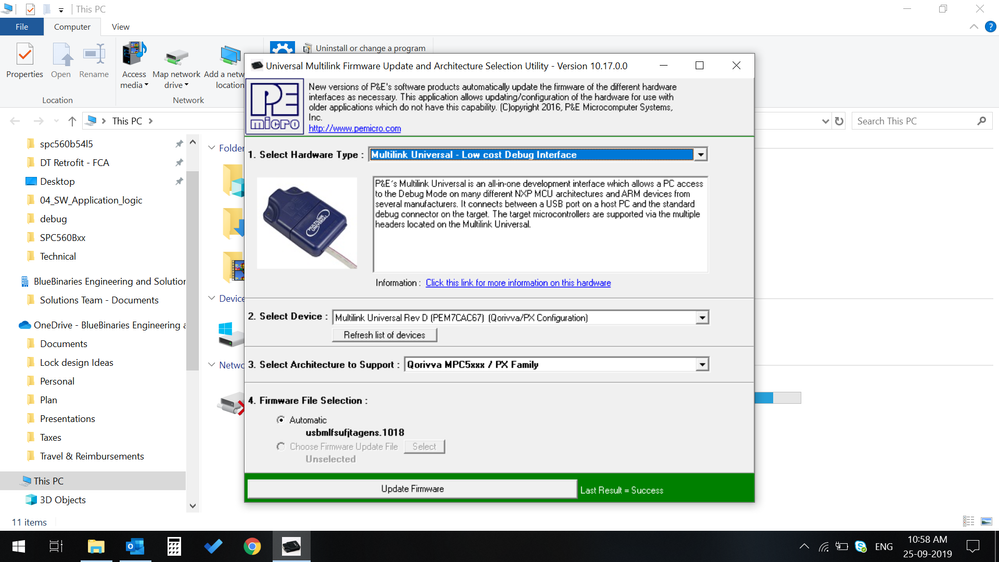This screenshot has width=999, height=562.
Task: Open the Windows Start menu
Action: coord(18,547)
